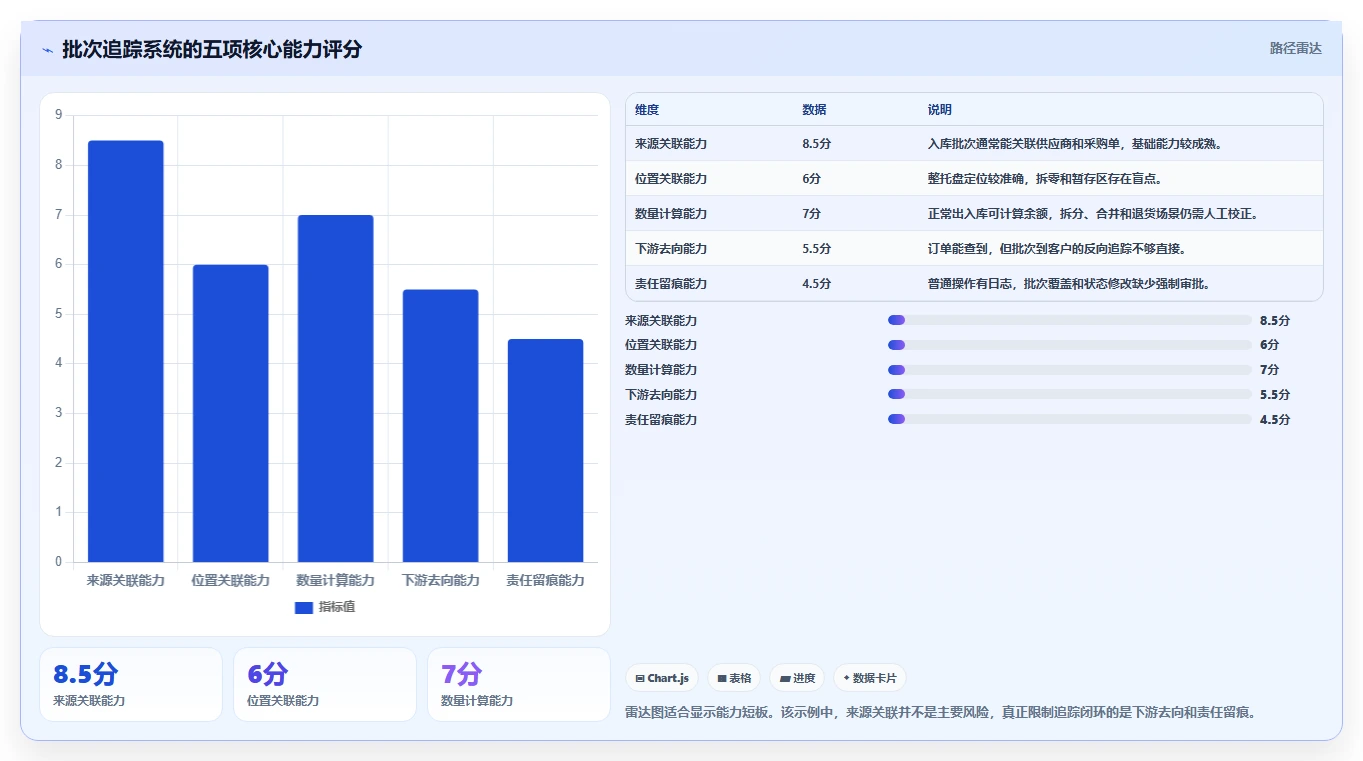Click the small blue icon beside the dashboard title
The width and height of the screenshot is (1363, 761).
pyautogui.click(x=47, y=50)
